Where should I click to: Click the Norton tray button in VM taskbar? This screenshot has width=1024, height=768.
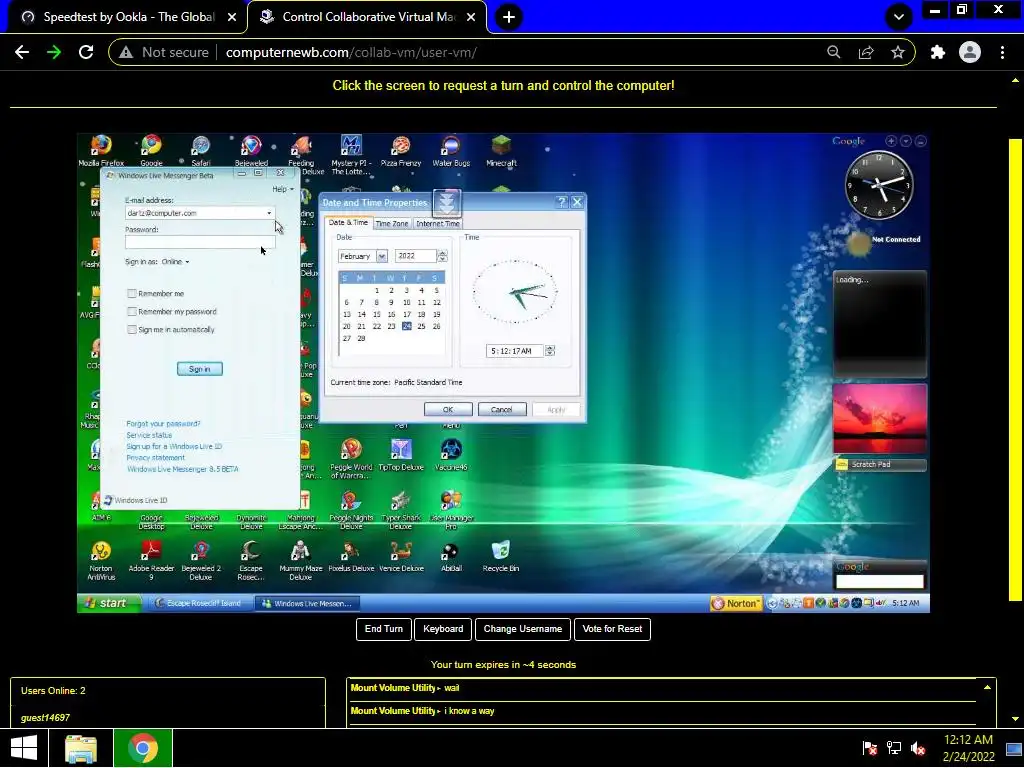[737, 603]
